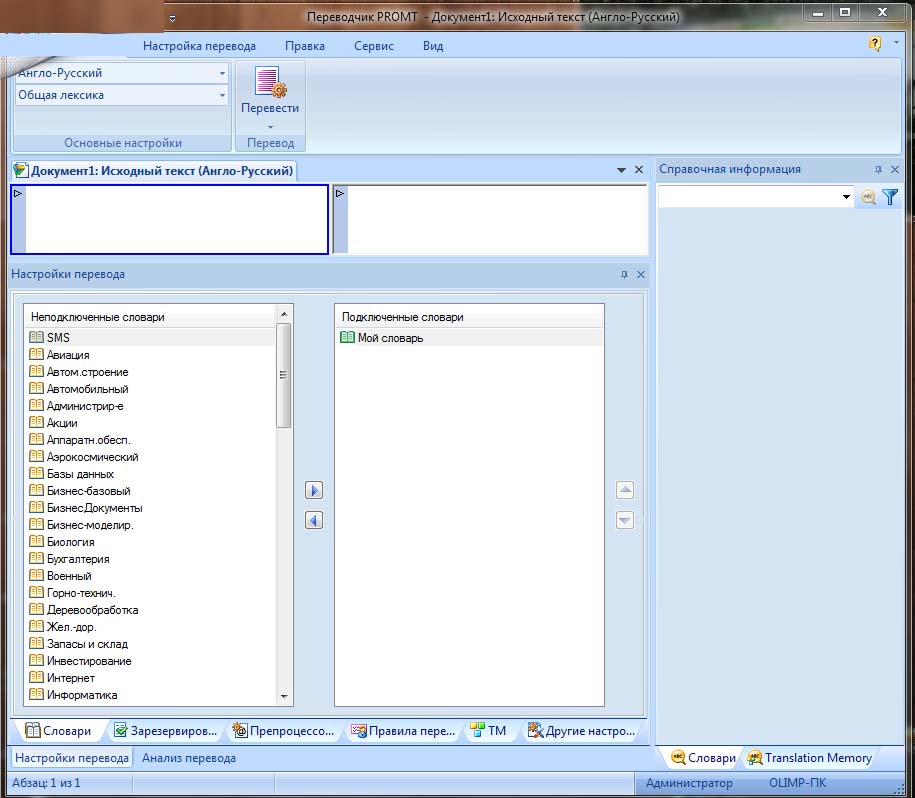The height and width of the screenshot is (798, 915).
Task: Click the search icon in Справочная информация
Action: click(868, 198)
